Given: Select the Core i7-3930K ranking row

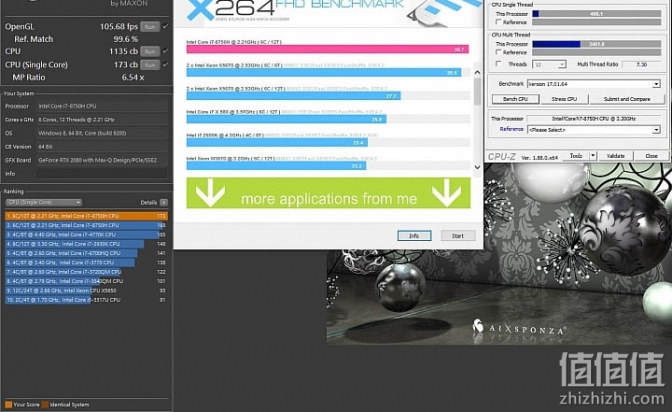Looking at the screenshot, I should point(86,244).
